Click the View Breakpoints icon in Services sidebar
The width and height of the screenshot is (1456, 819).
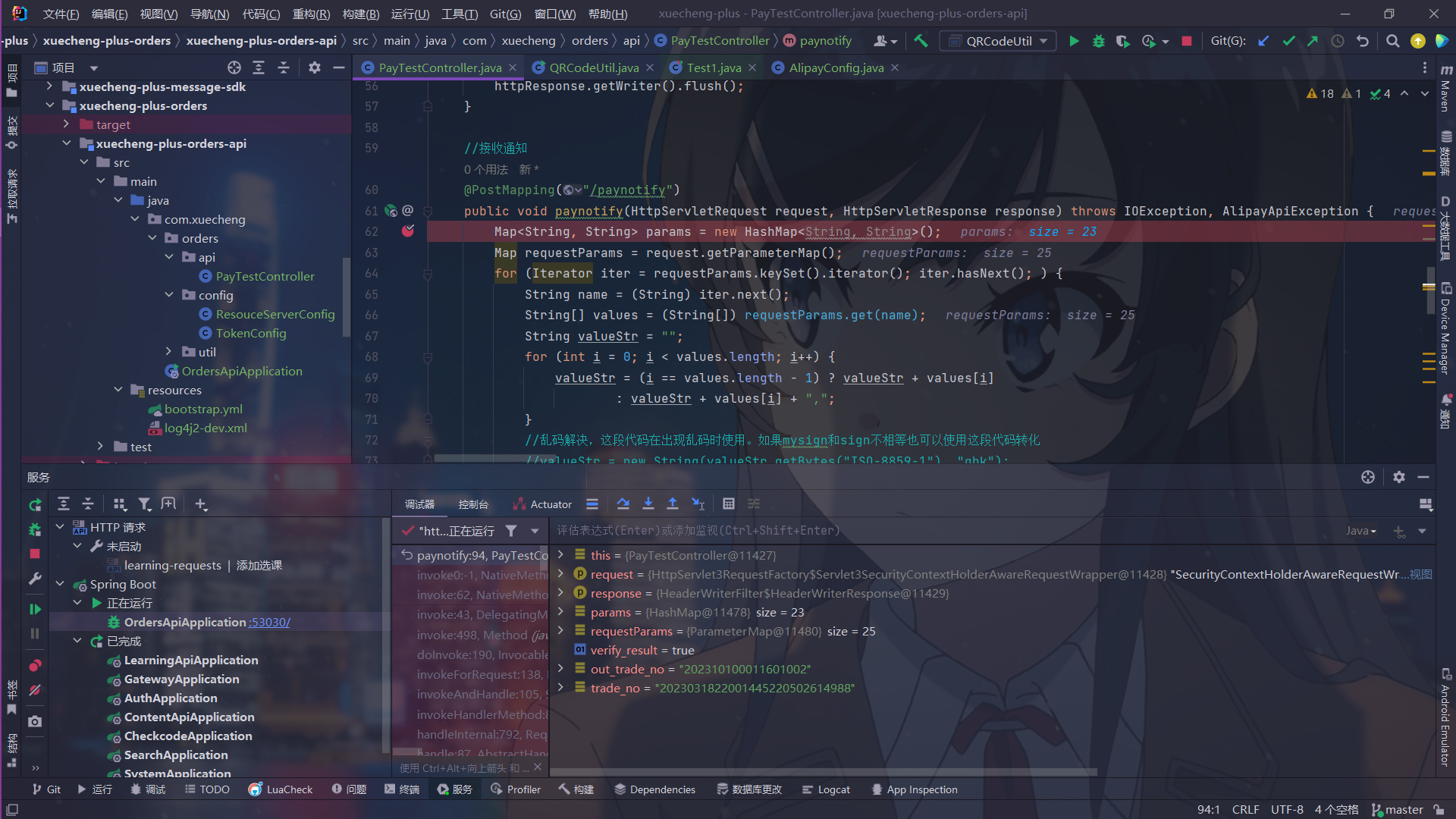click(x=35, y=665)
